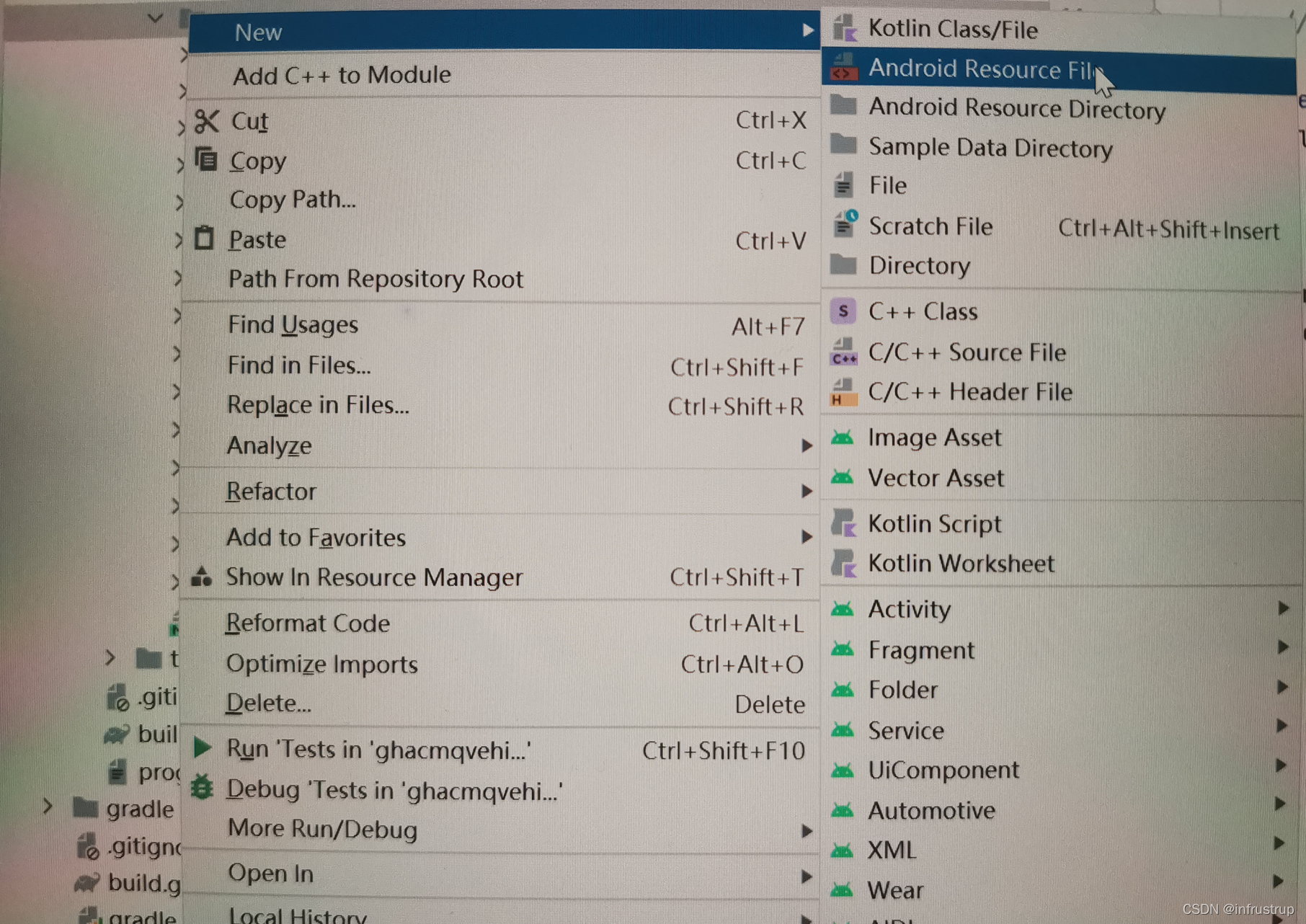Click the Ctrl+Shift+F10 shortcut text

[724, 751]
